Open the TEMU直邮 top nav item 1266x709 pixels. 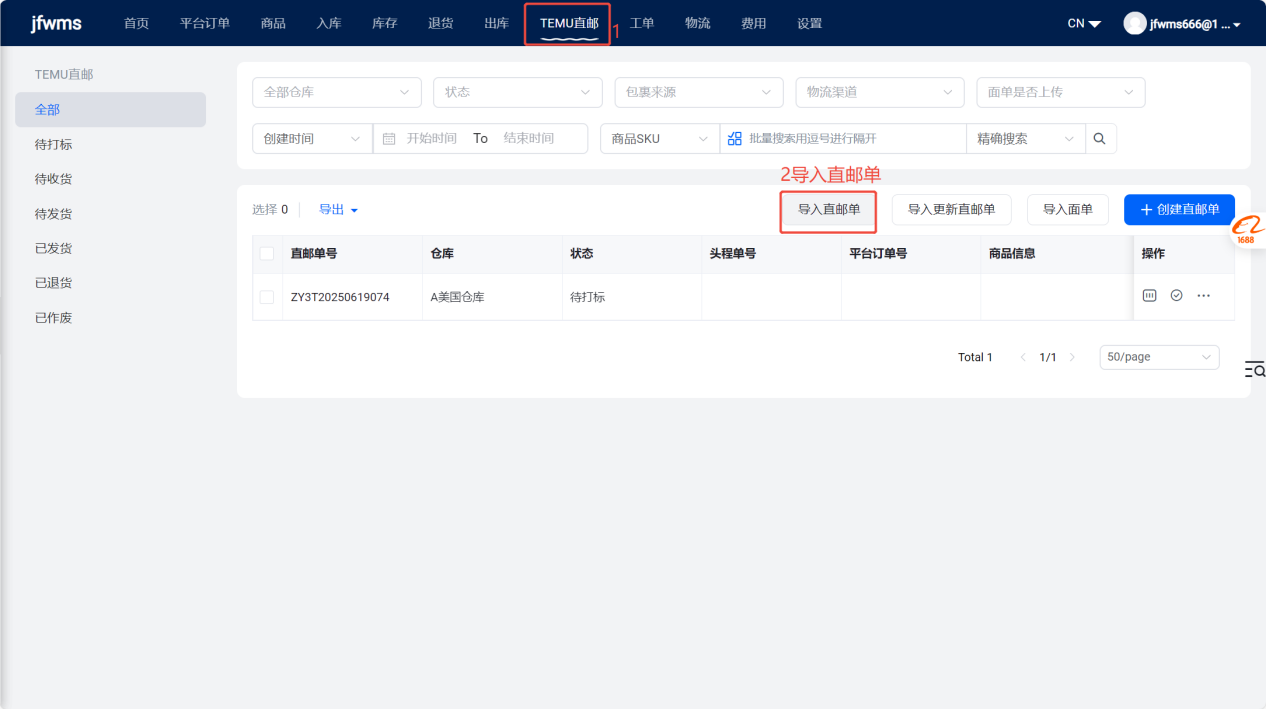coord(569,23)
